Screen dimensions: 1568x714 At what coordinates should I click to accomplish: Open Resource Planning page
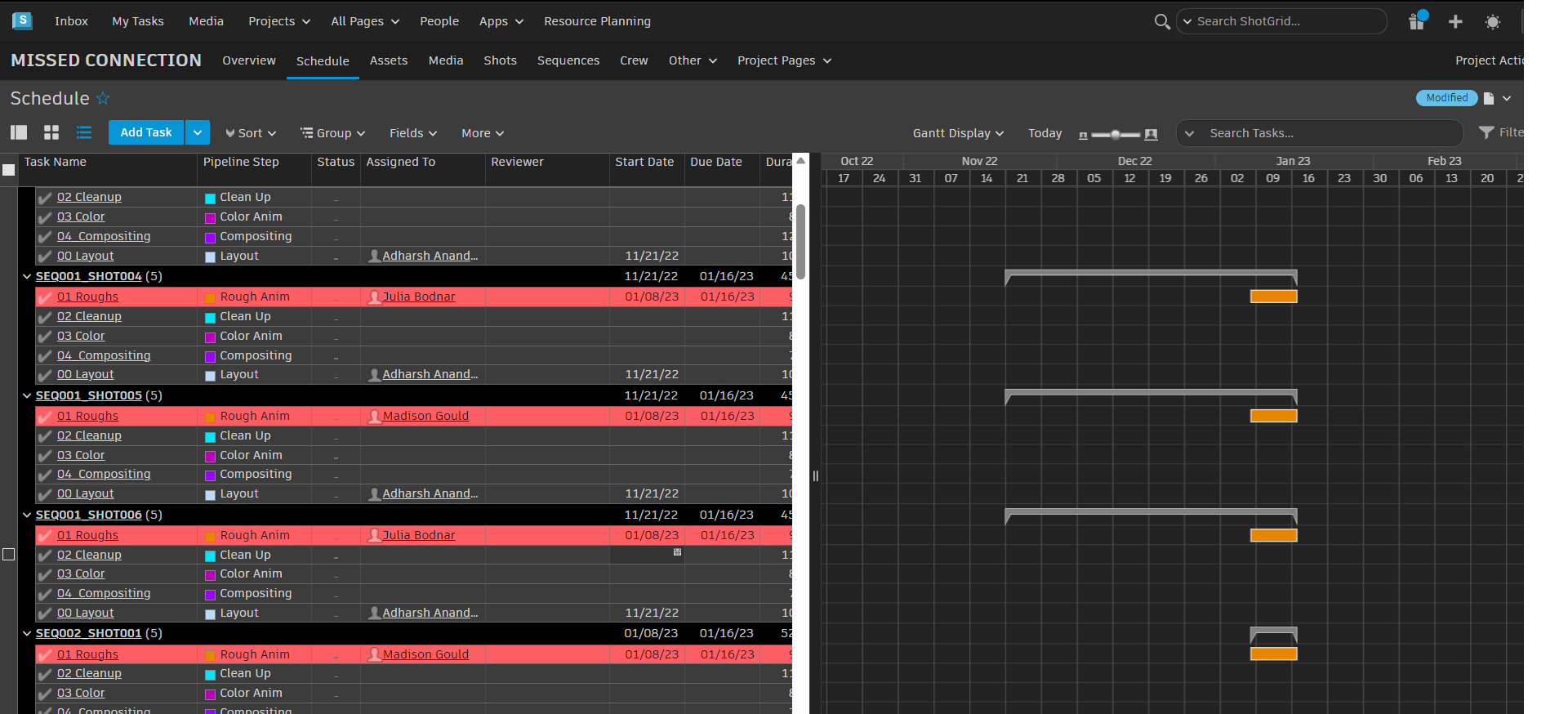tap(597, 21)
